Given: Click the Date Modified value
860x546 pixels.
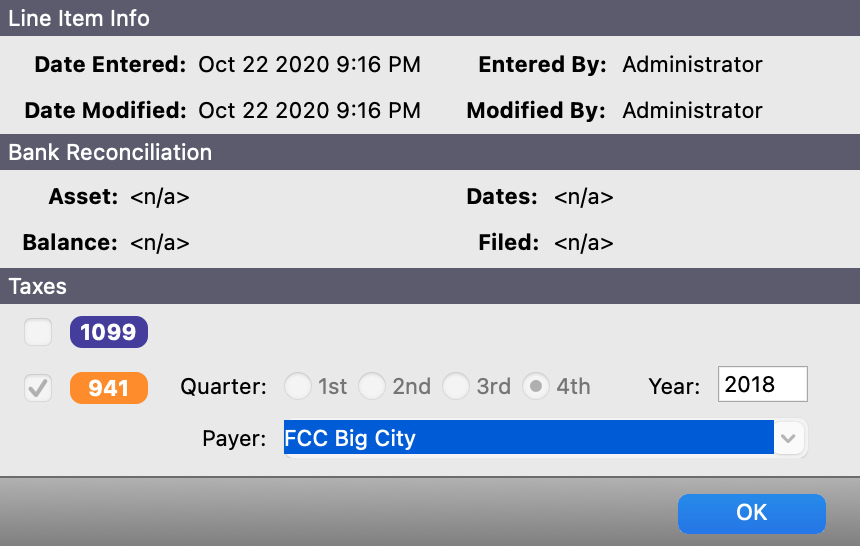Looking at the screenshot, I should [x=309, y=110].
